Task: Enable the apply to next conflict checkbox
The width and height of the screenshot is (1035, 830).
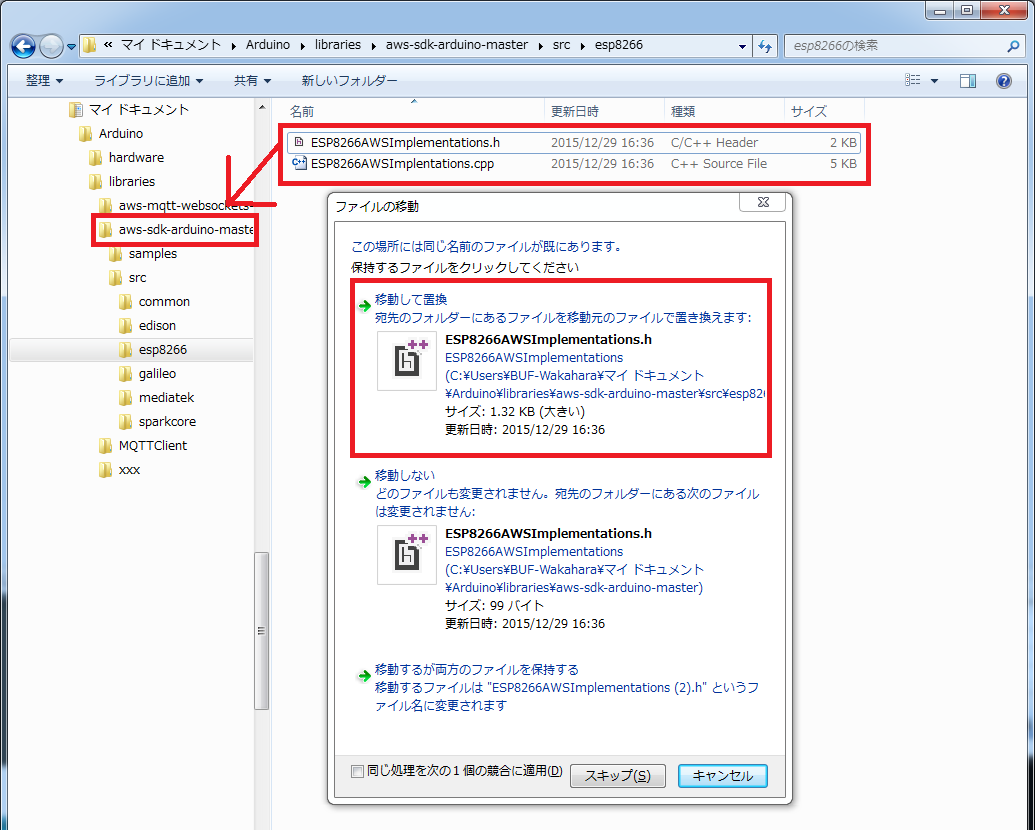Action: pyautogui.click(x=357, y=771)
